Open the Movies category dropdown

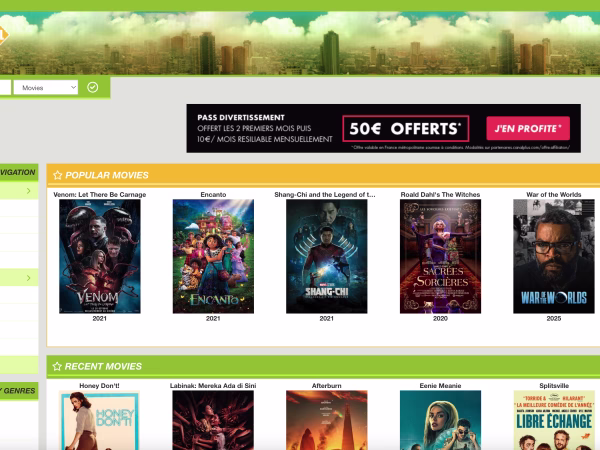47,87
